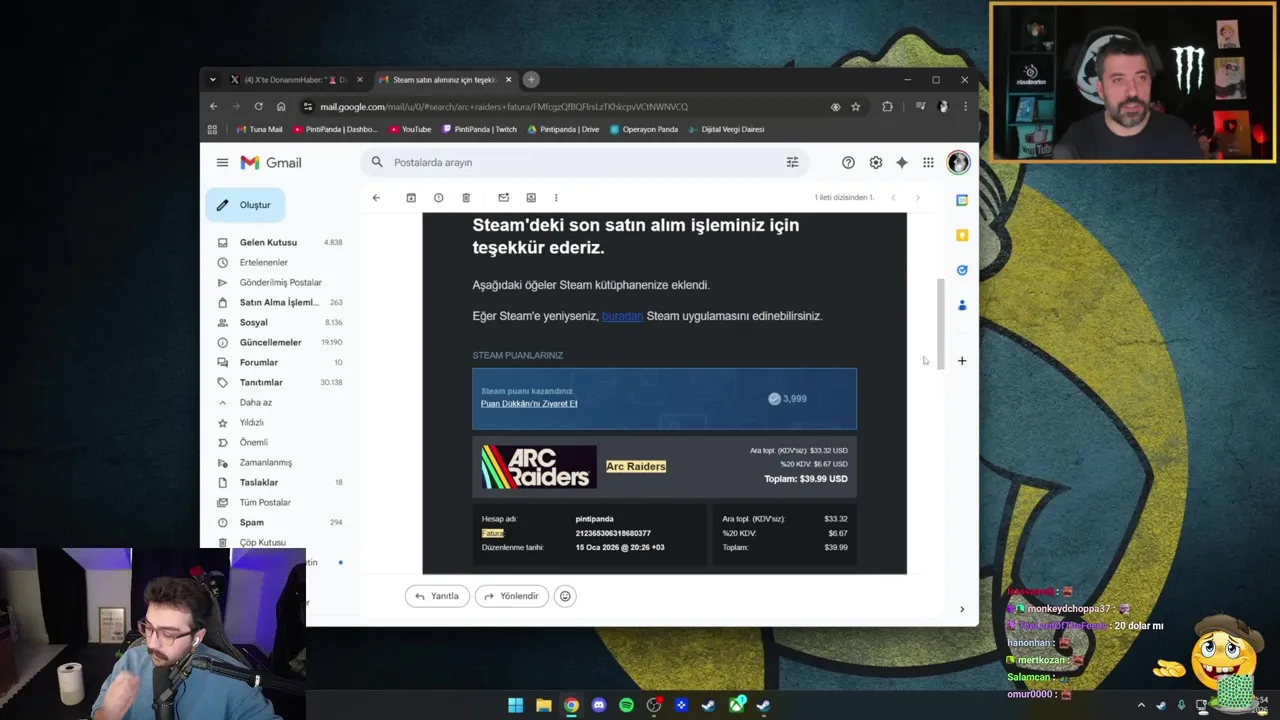Click the Yönlendir forward button
Viewport: 1280px width, 720px height.
[x=511, y=596]
